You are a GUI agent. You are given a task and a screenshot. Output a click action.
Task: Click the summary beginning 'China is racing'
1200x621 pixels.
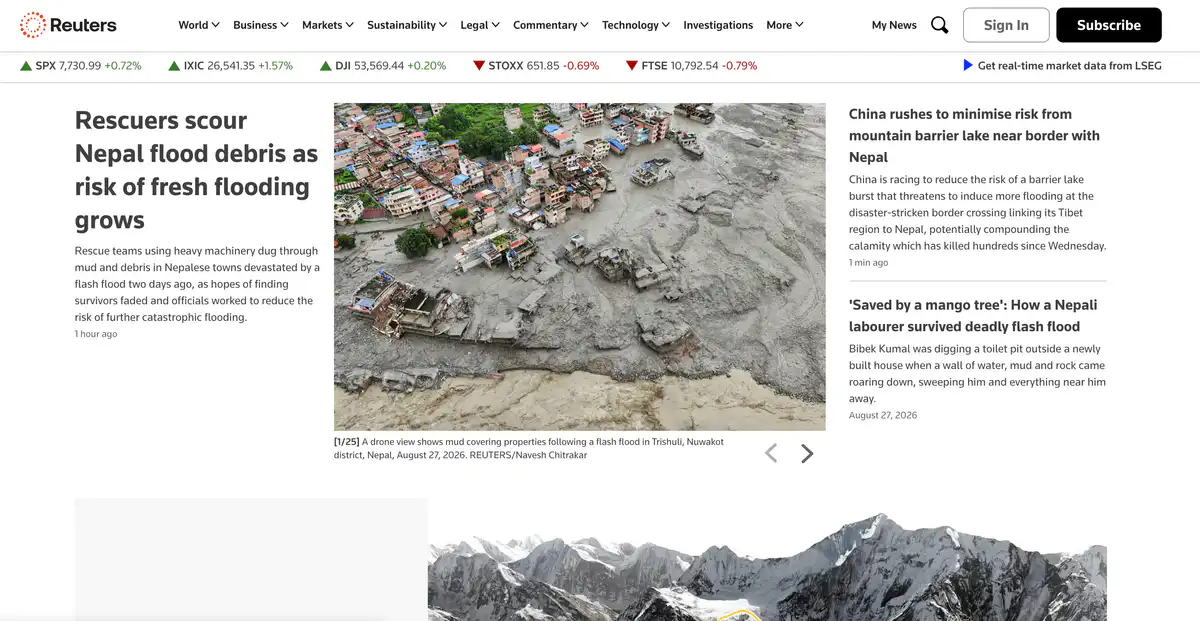[978, 213]
